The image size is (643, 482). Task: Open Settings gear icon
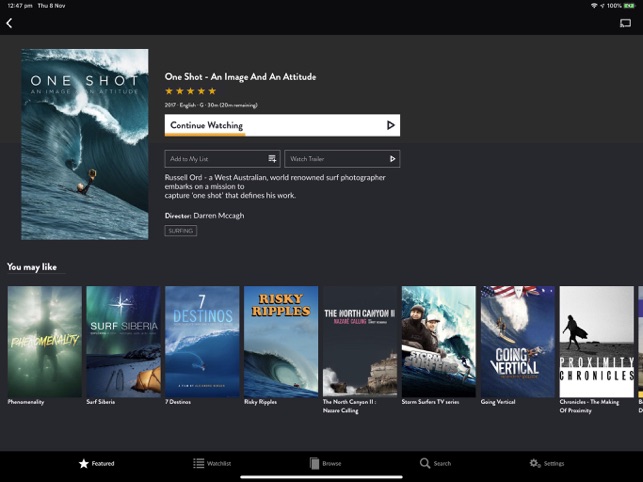click(x=535, y=464)
